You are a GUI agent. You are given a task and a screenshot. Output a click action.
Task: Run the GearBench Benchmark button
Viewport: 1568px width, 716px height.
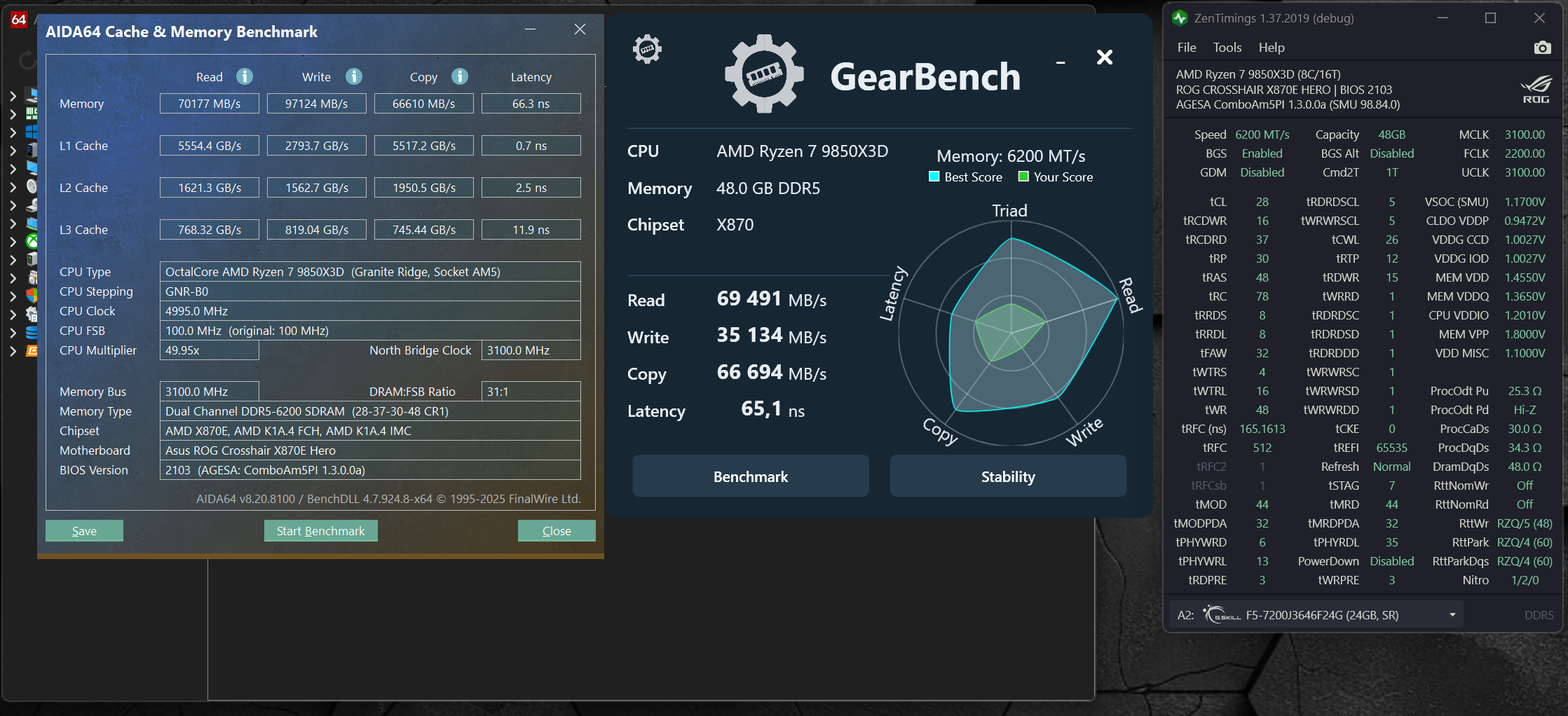pyautogui.click(x=751, y=476)
